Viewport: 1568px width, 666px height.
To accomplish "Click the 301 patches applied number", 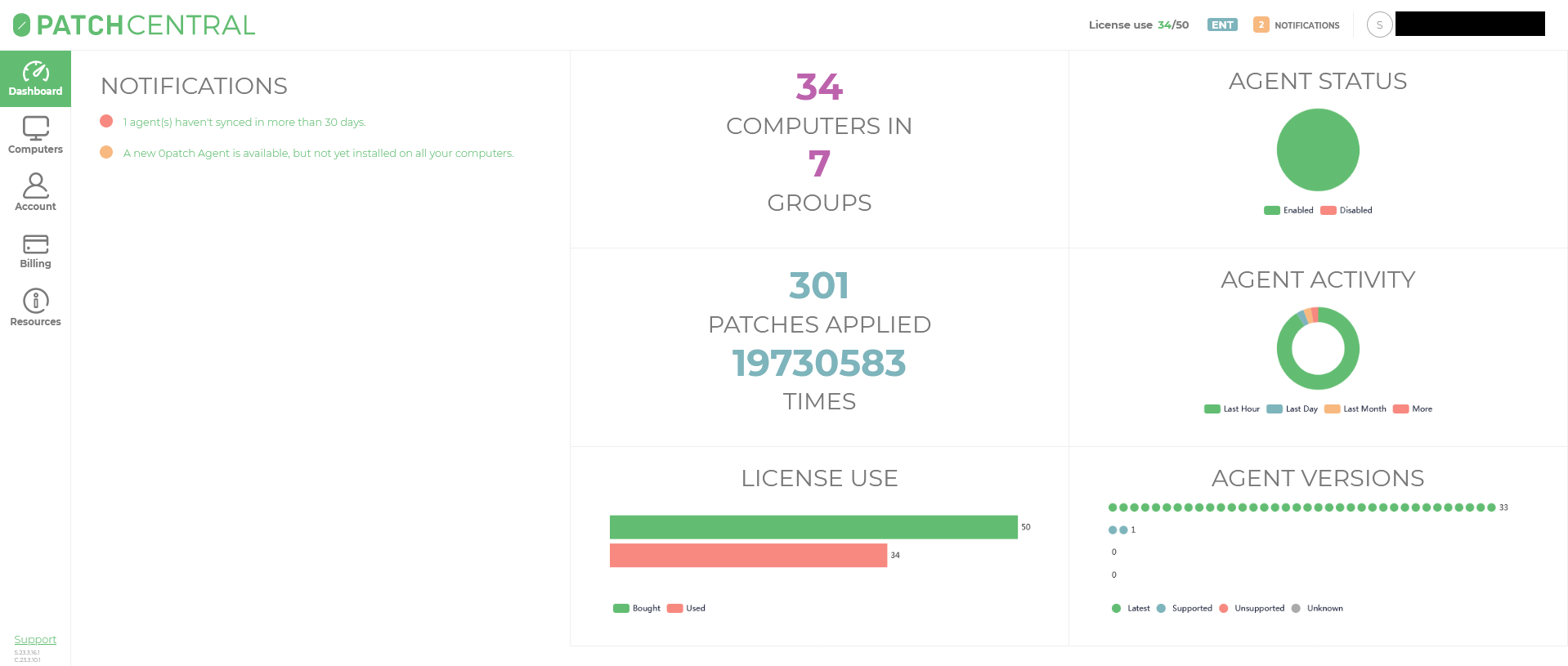I will 819,285.
